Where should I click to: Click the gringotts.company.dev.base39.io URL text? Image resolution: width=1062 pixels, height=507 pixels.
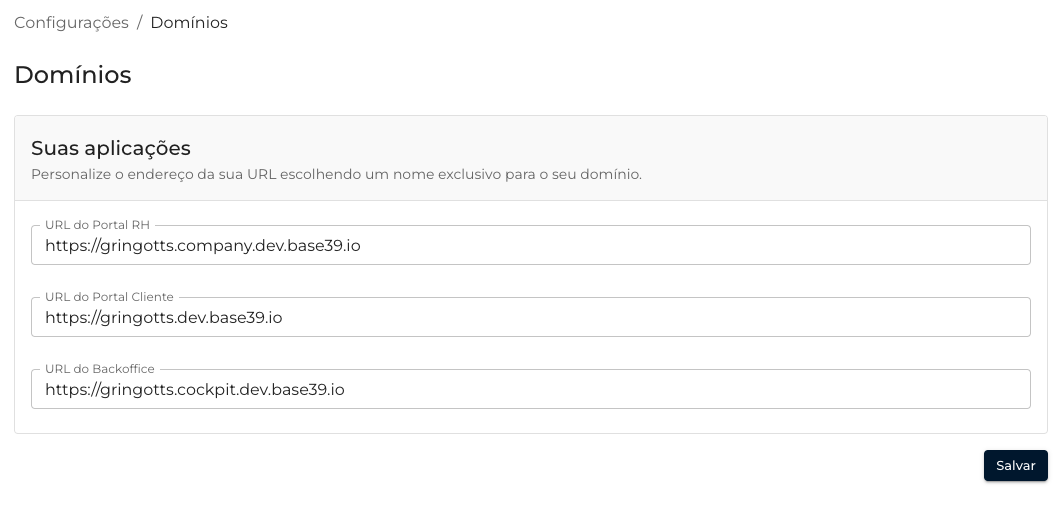click(x=202, y=245)
